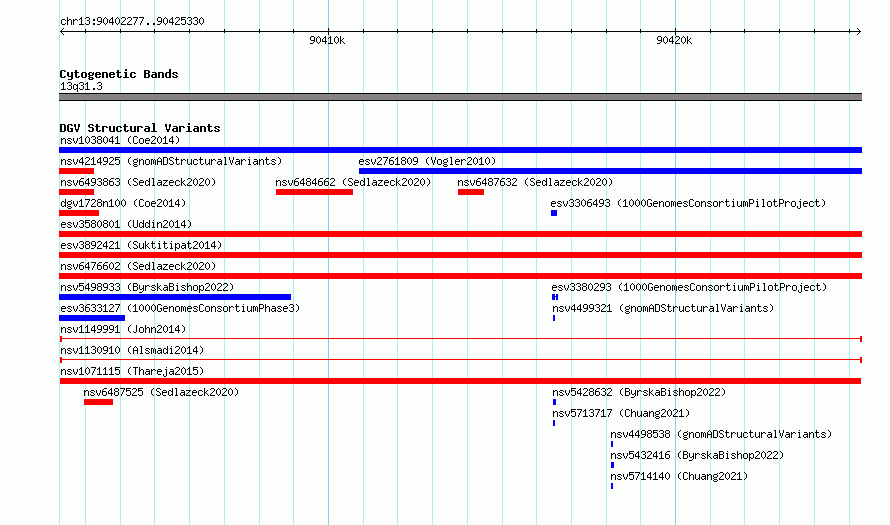This screenshot has width=890, height=525.
Task: Open esv3892421 (Suktitipat2014) label
Action: [x=141, y=245]
